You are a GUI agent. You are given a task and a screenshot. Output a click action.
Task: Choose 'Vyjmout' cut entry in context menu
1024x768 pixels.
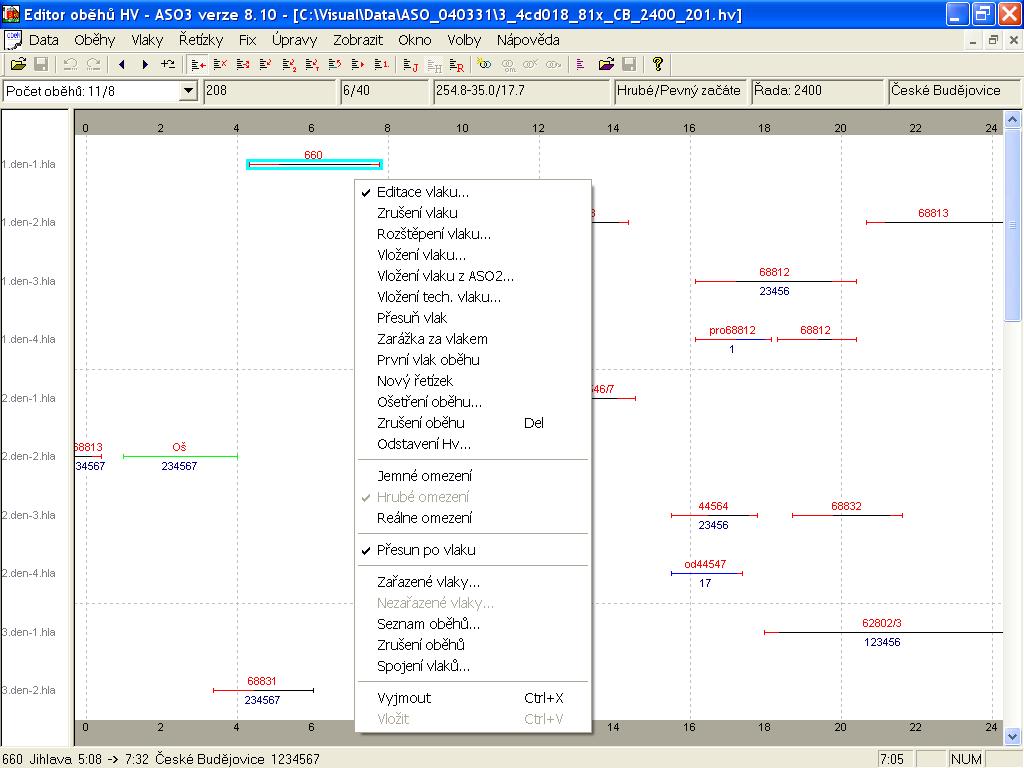pyautogui.click(x=473, y=698)
